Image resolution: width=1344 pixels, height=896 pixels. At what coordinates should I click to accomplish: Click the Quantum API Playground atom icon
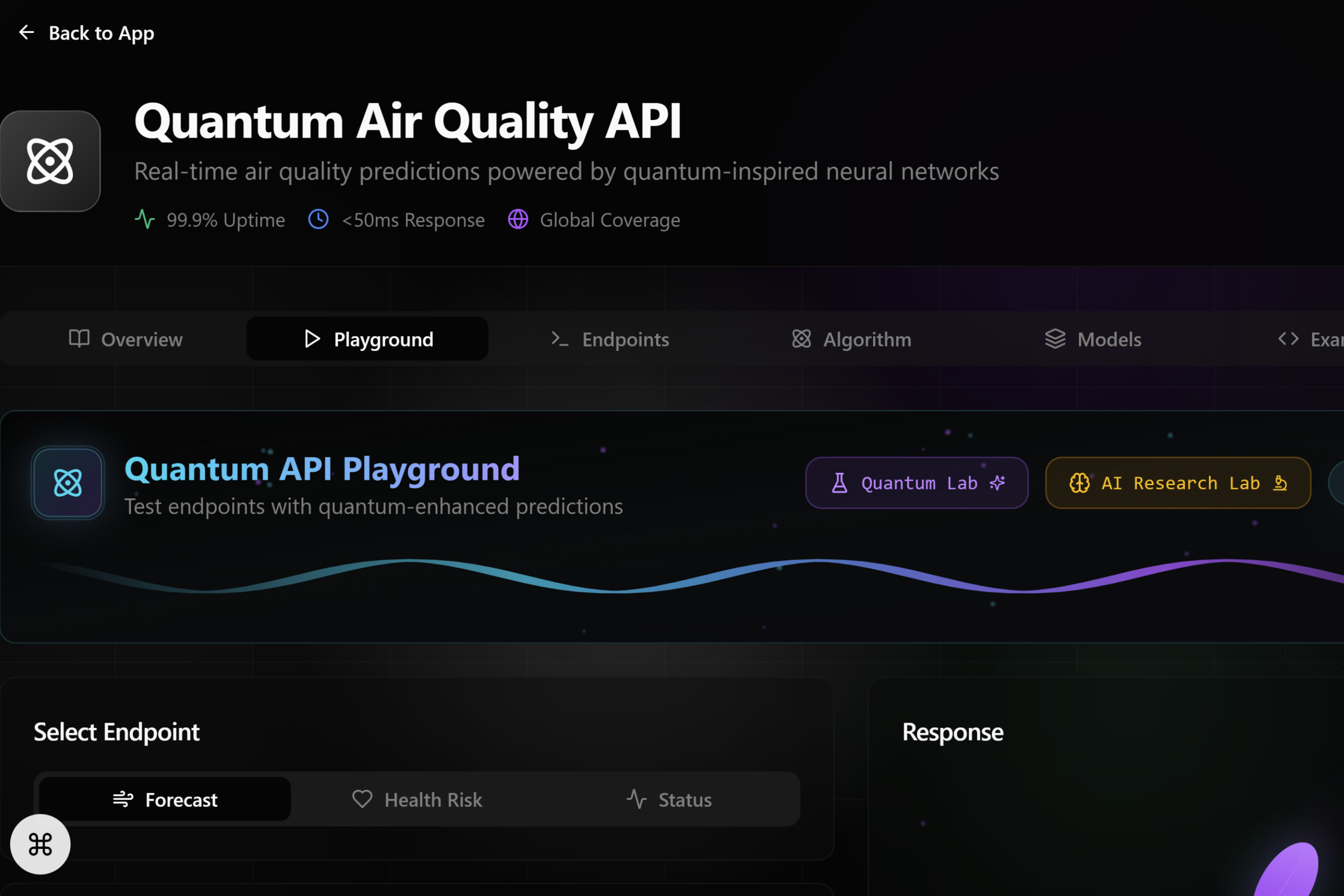click(x=68, y=483)
